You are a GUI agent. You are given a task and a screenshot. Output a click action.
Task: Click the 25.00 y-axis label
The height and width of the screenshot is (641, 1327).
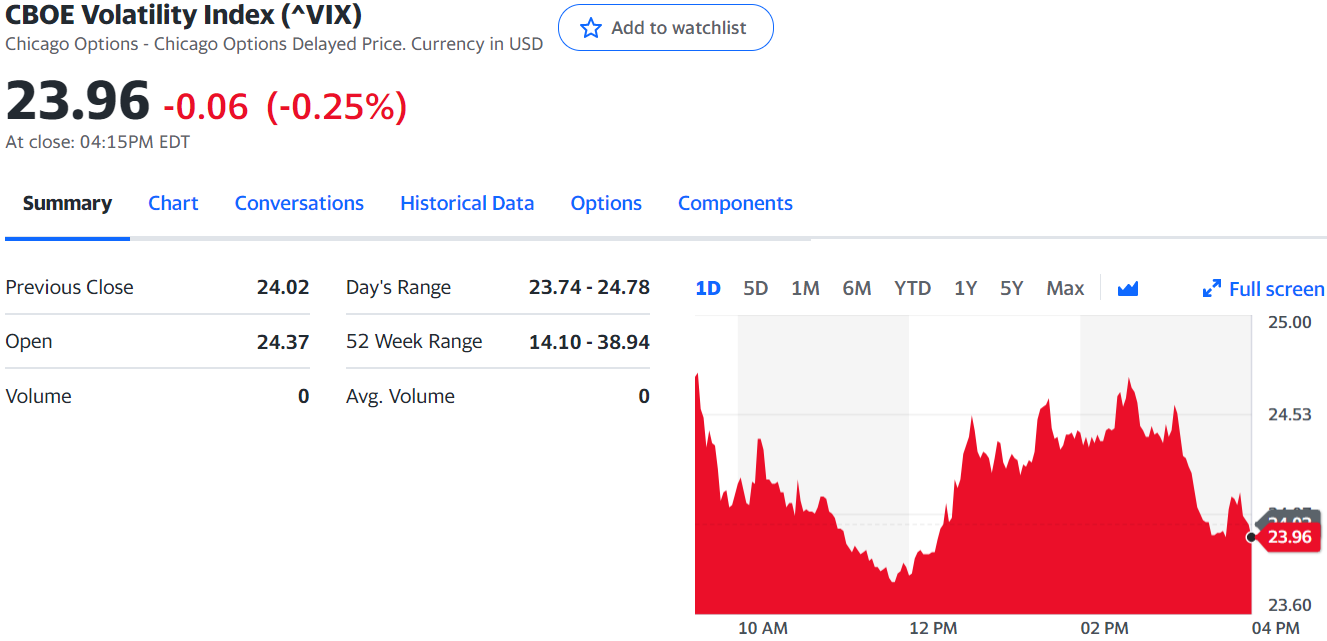(x=1289, y=322)
